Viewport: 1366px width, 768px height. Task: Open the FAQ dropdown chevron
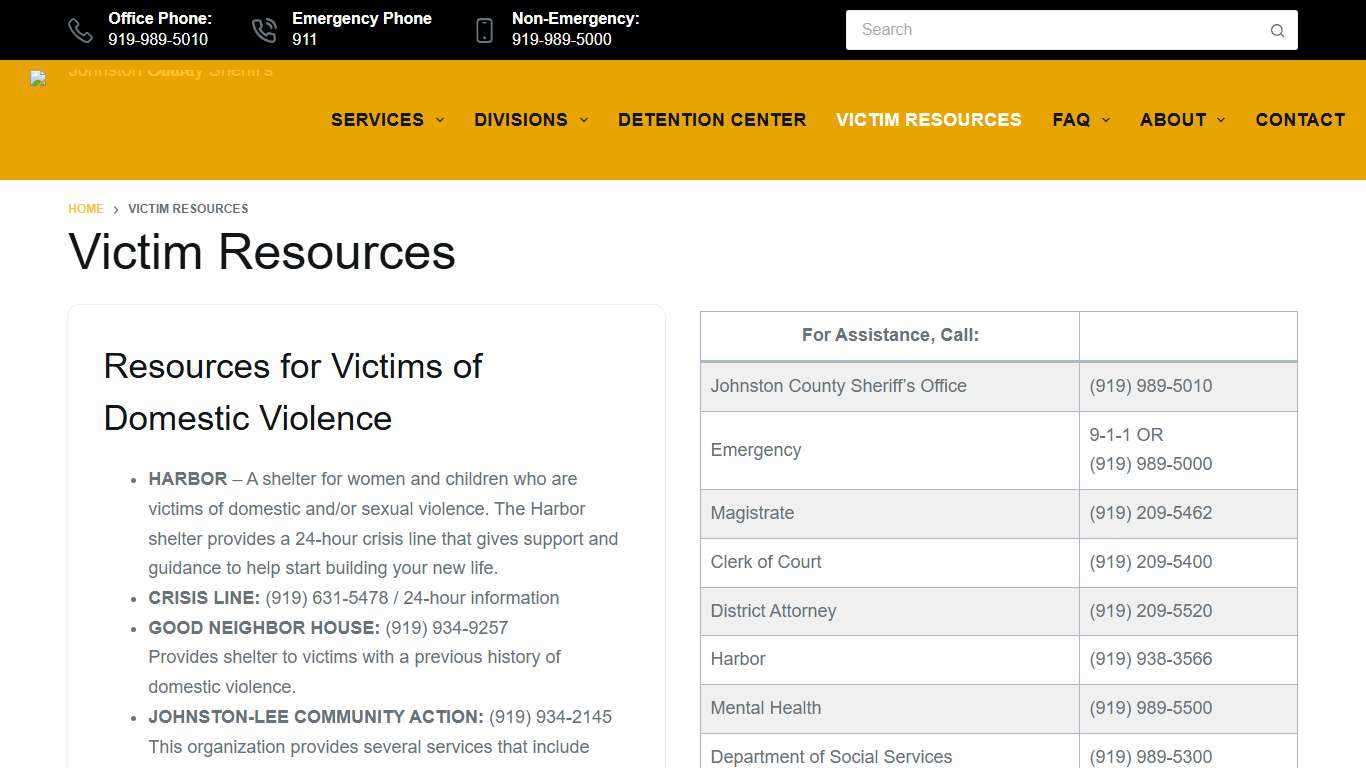pos(1105,120)
